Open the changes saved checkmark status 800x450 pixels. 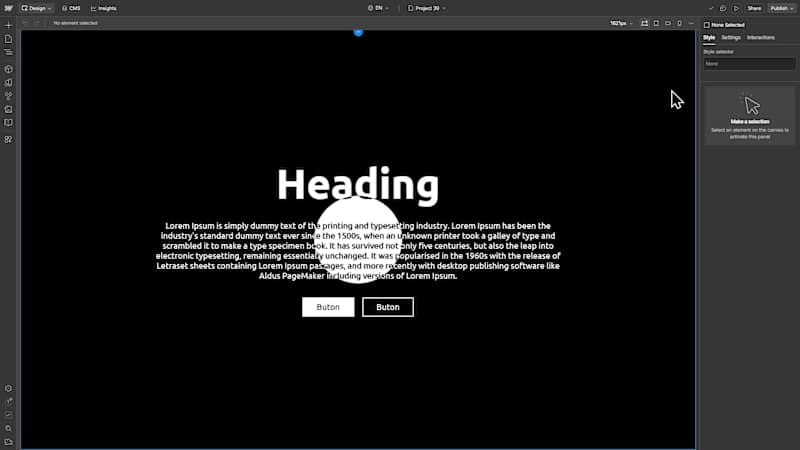click(711, 9)
